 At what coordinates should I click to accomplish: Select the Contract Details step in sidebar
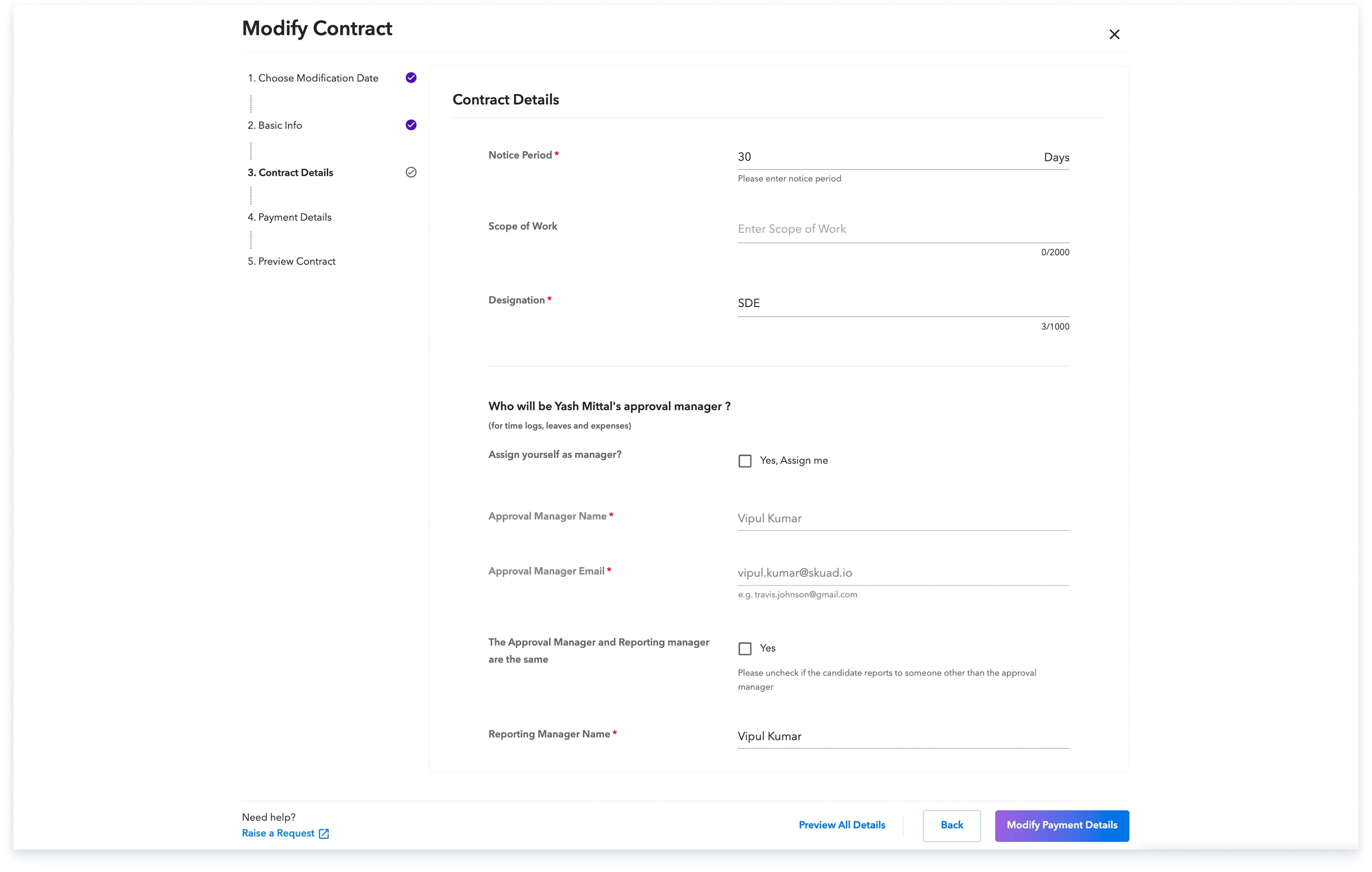point(295,172)
